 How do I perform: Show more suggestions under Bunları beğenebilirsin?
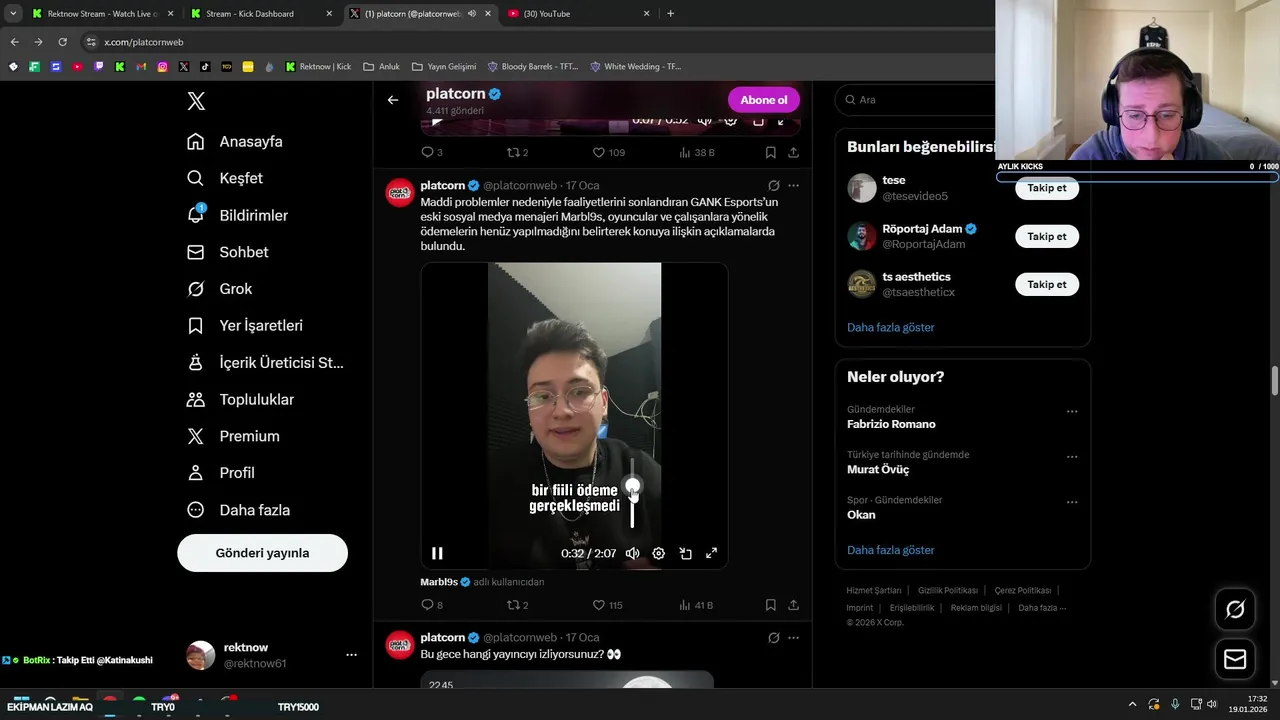[891, 327]
